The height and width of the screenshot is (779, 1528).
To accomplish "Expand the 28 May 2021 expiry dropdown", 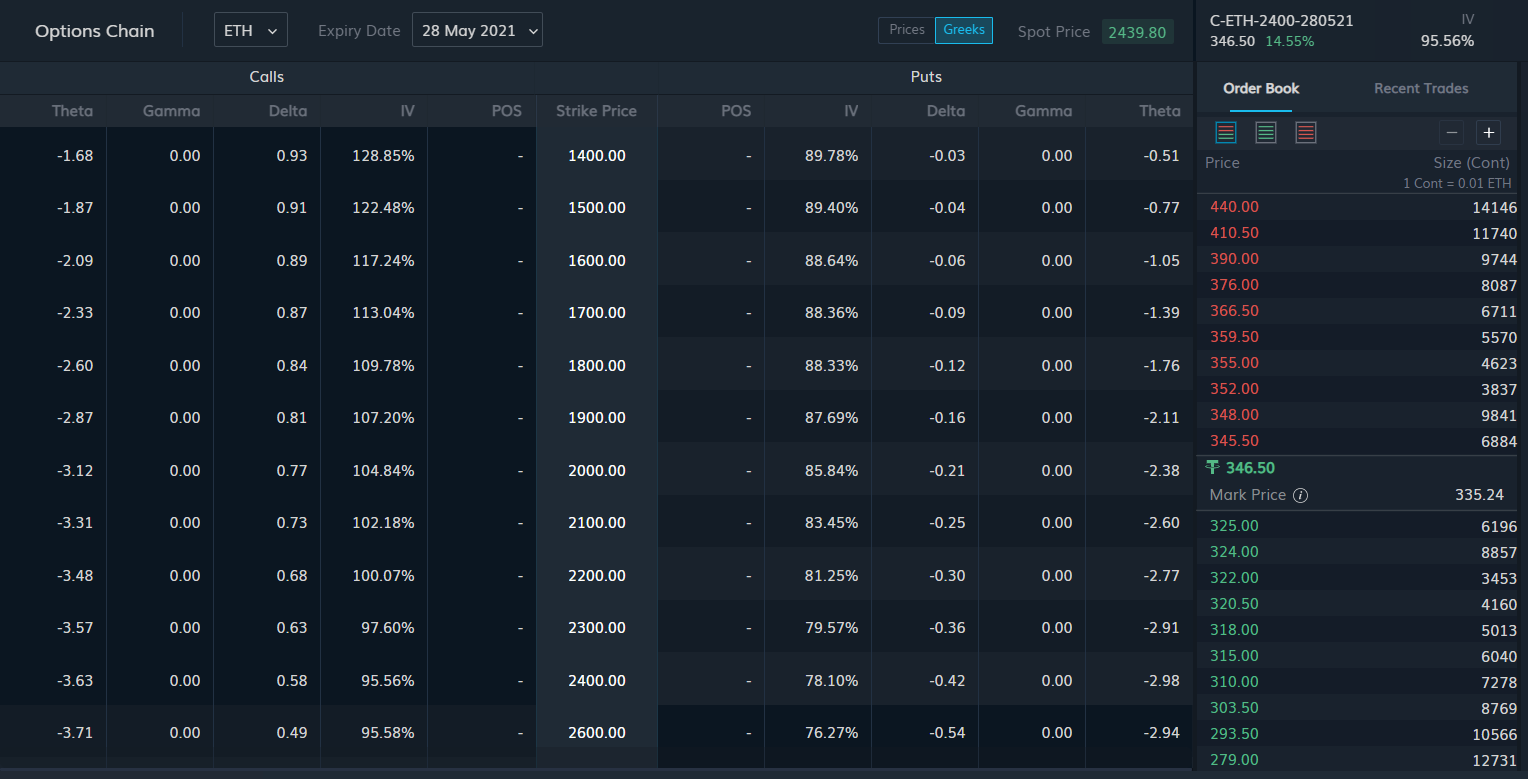I will click(477, 30).
